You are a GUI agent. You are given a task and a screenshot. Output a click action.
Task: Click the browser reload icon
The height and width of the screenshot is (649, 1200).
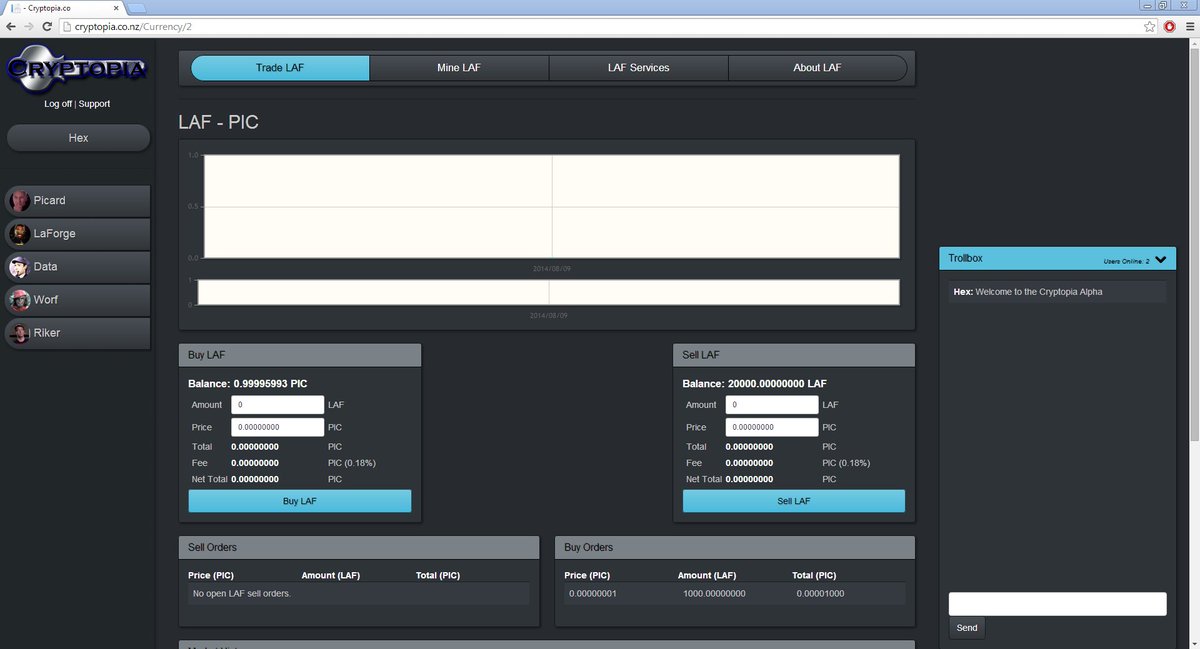tap(46, 27)
